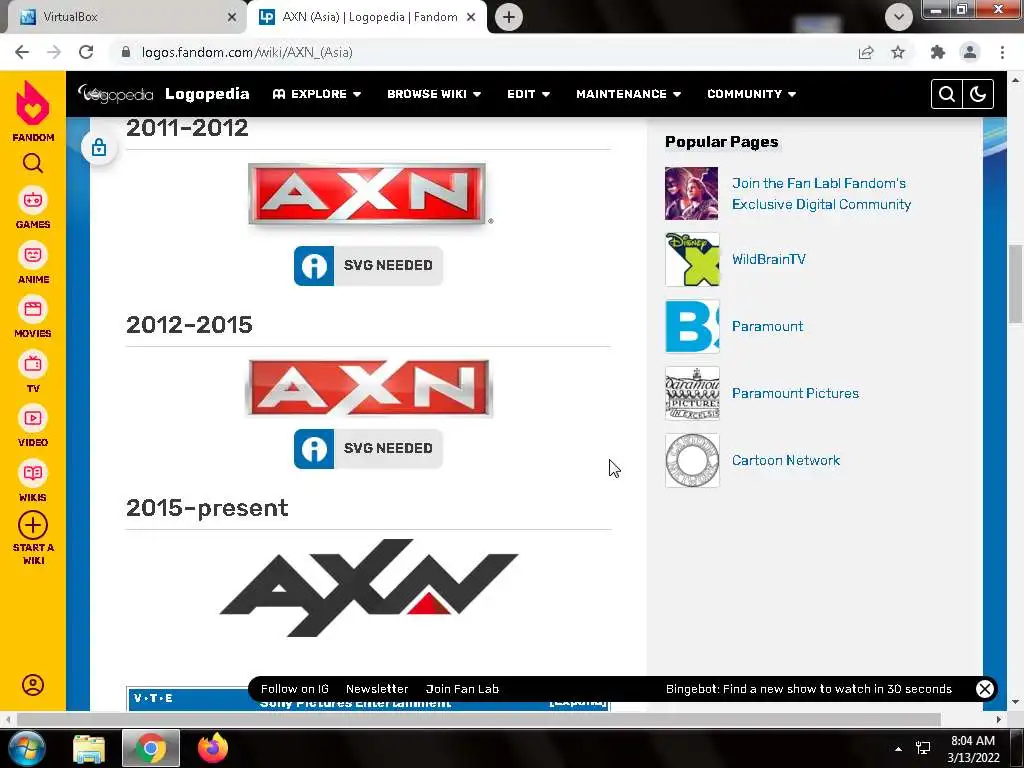This screenshot has height=768, width=1024.
Task: Click the Fandom flame logo
Action: click(x=33, y=103)
